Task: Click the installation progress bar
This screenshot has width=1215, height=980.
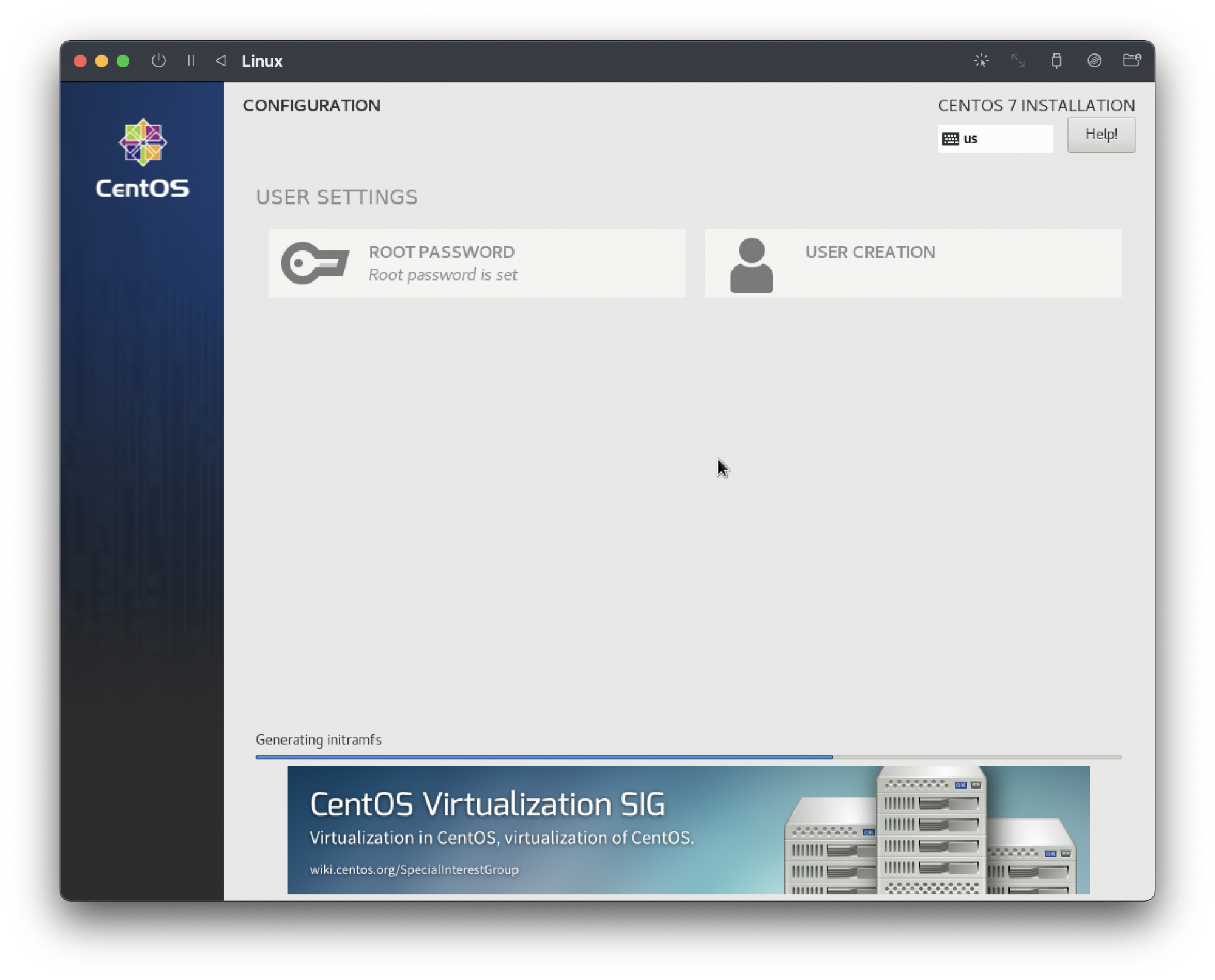Action: click(x=688, y=758)
